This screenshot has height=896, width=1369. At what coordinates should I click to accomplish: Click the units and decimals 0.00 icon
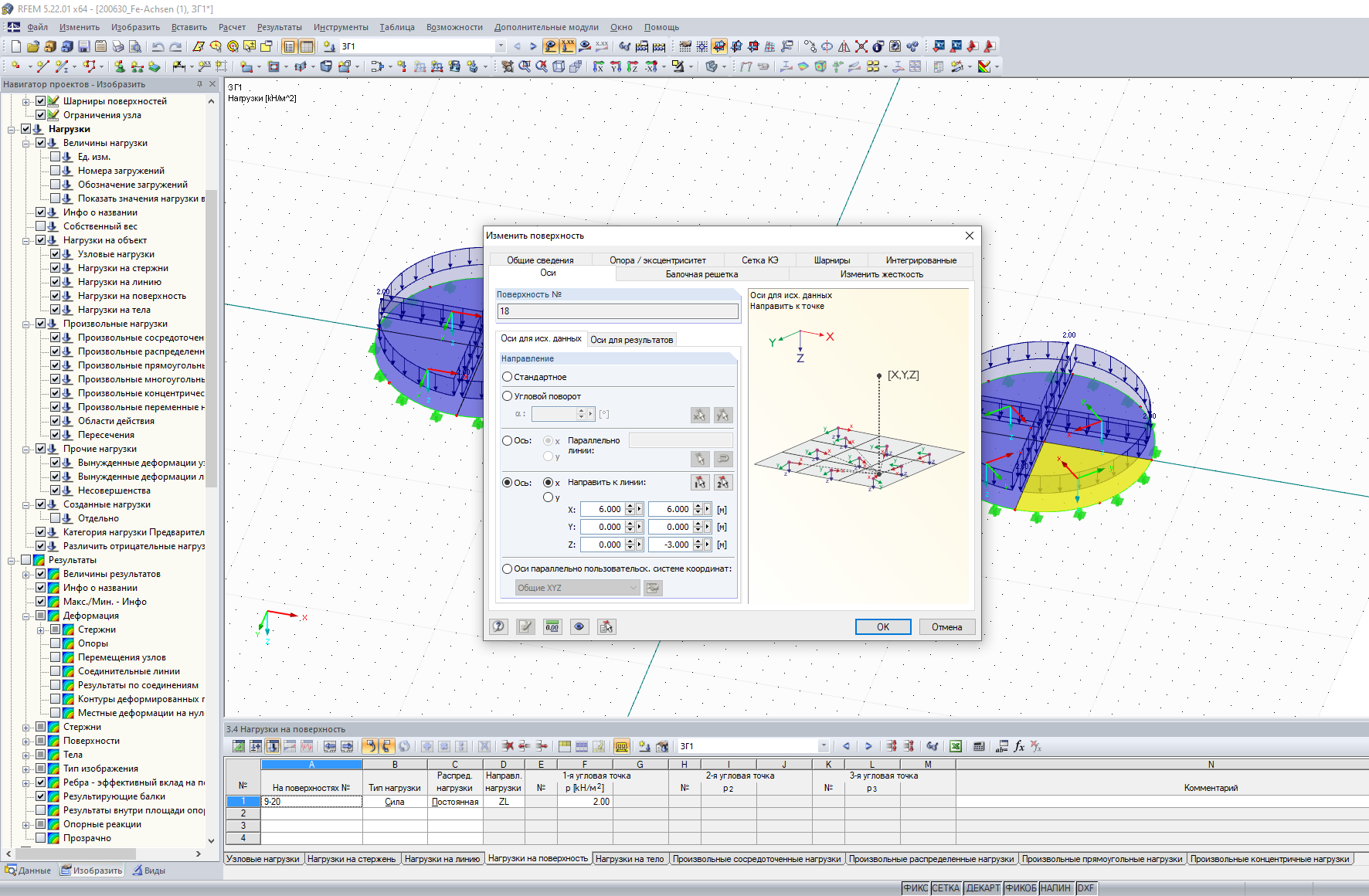pyautogui.click(x=552, y=626)
